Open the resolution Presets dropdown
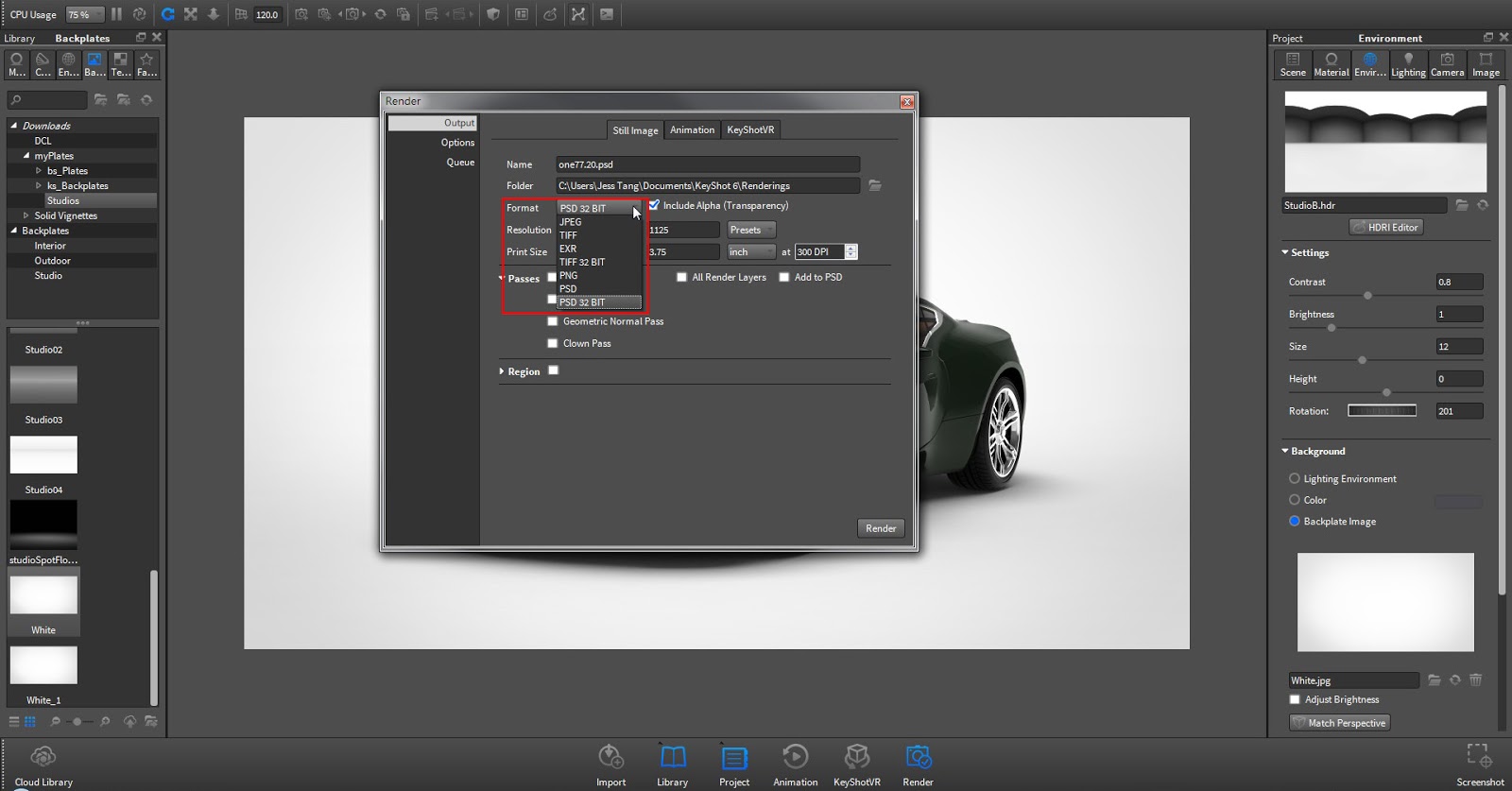 pyautogui.click(x=751, y=230)
